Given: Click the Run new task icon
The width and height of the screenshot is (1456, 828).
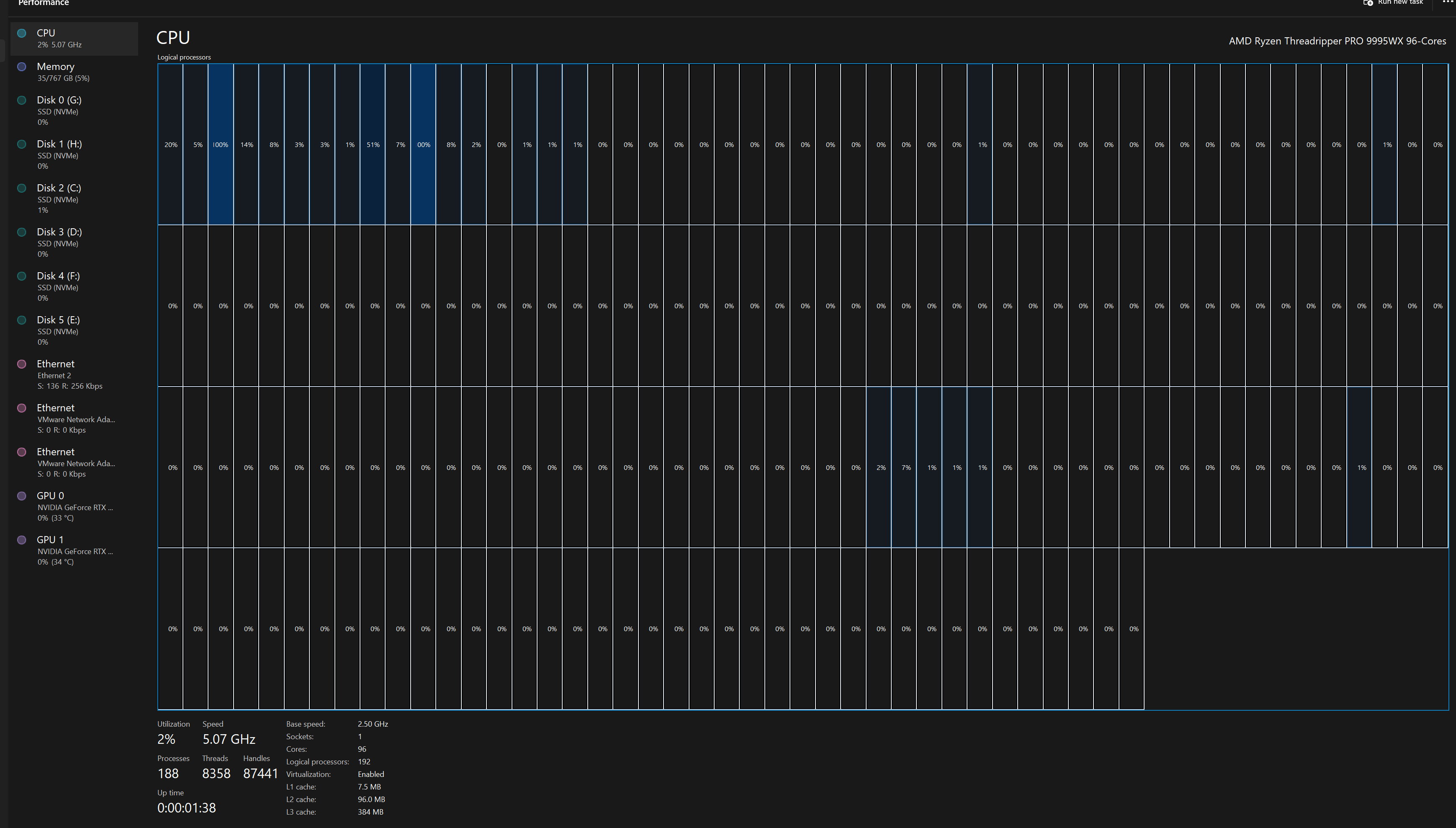Looking at the screenshot, I should click(x=1368, y=3).
